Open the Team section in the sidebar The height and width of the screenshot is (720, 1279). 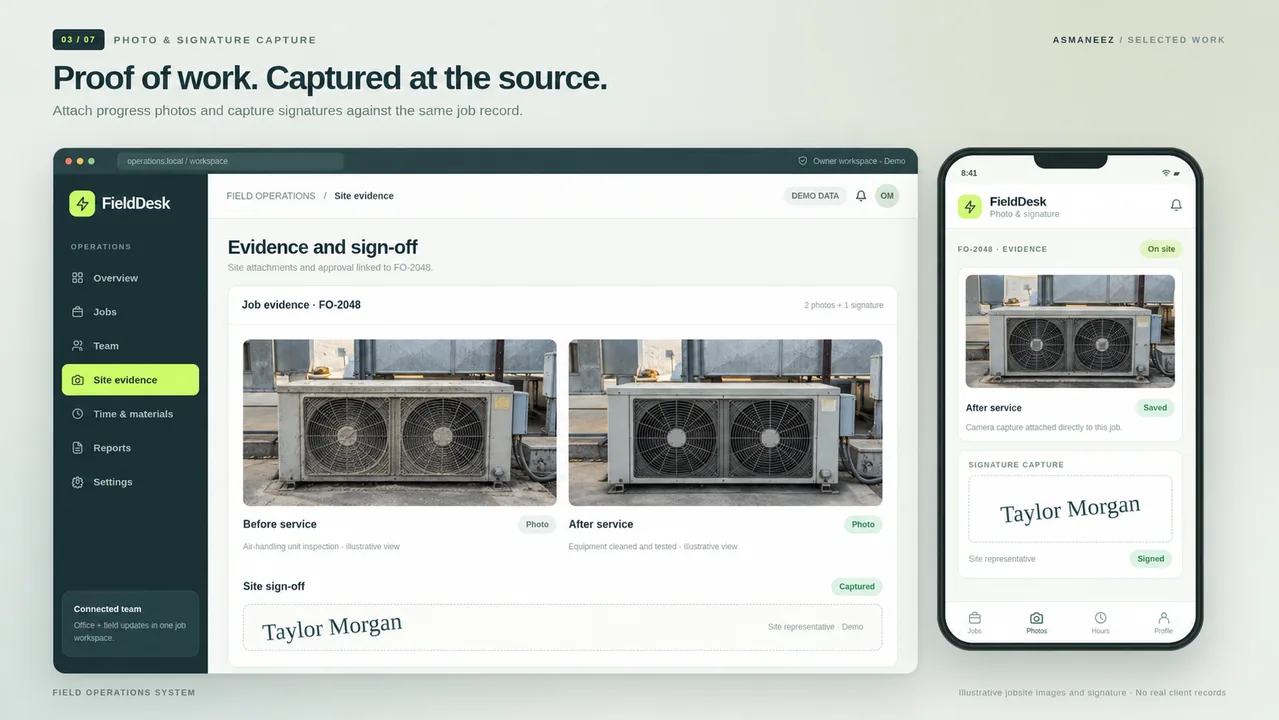130,346
